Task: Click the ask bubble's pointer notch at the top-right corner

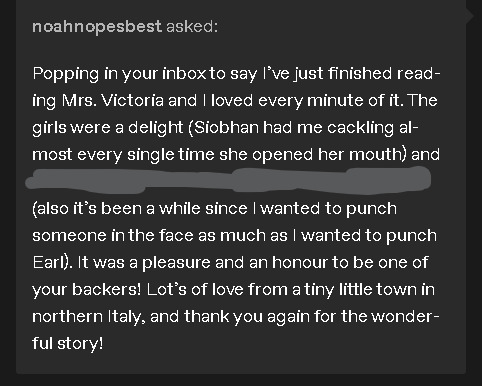Action: coord(470,16)
